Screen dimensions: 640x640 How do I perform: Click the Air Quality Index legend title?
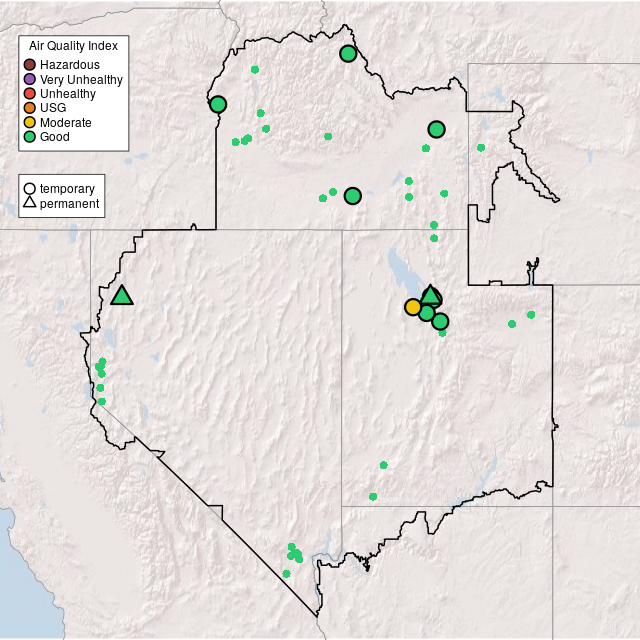click(74, 46)
